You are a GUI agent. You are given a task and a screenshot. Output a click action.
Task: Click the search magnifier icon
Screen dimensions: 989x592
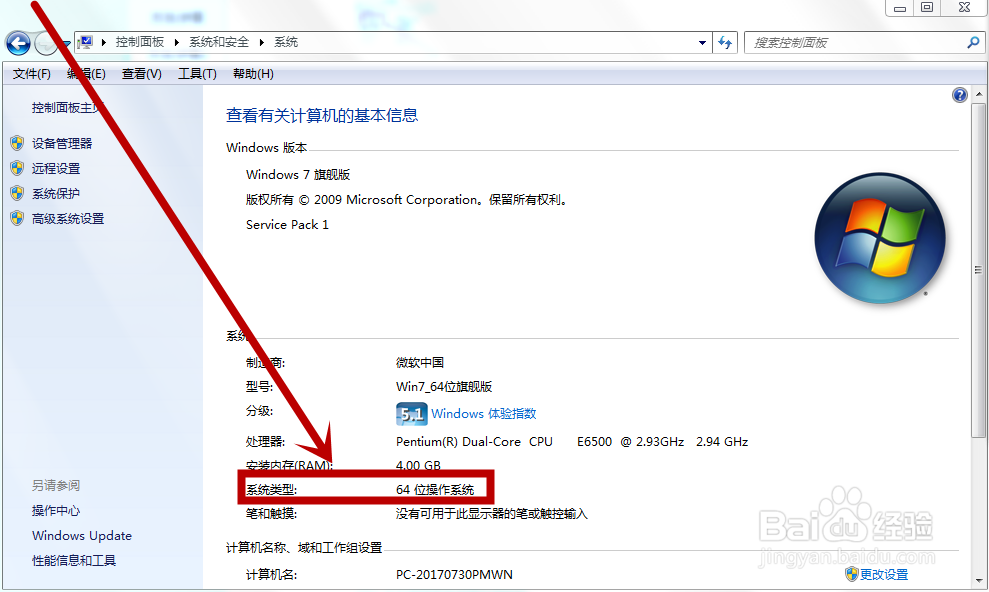pyautogui.click(x=973, y=42)
